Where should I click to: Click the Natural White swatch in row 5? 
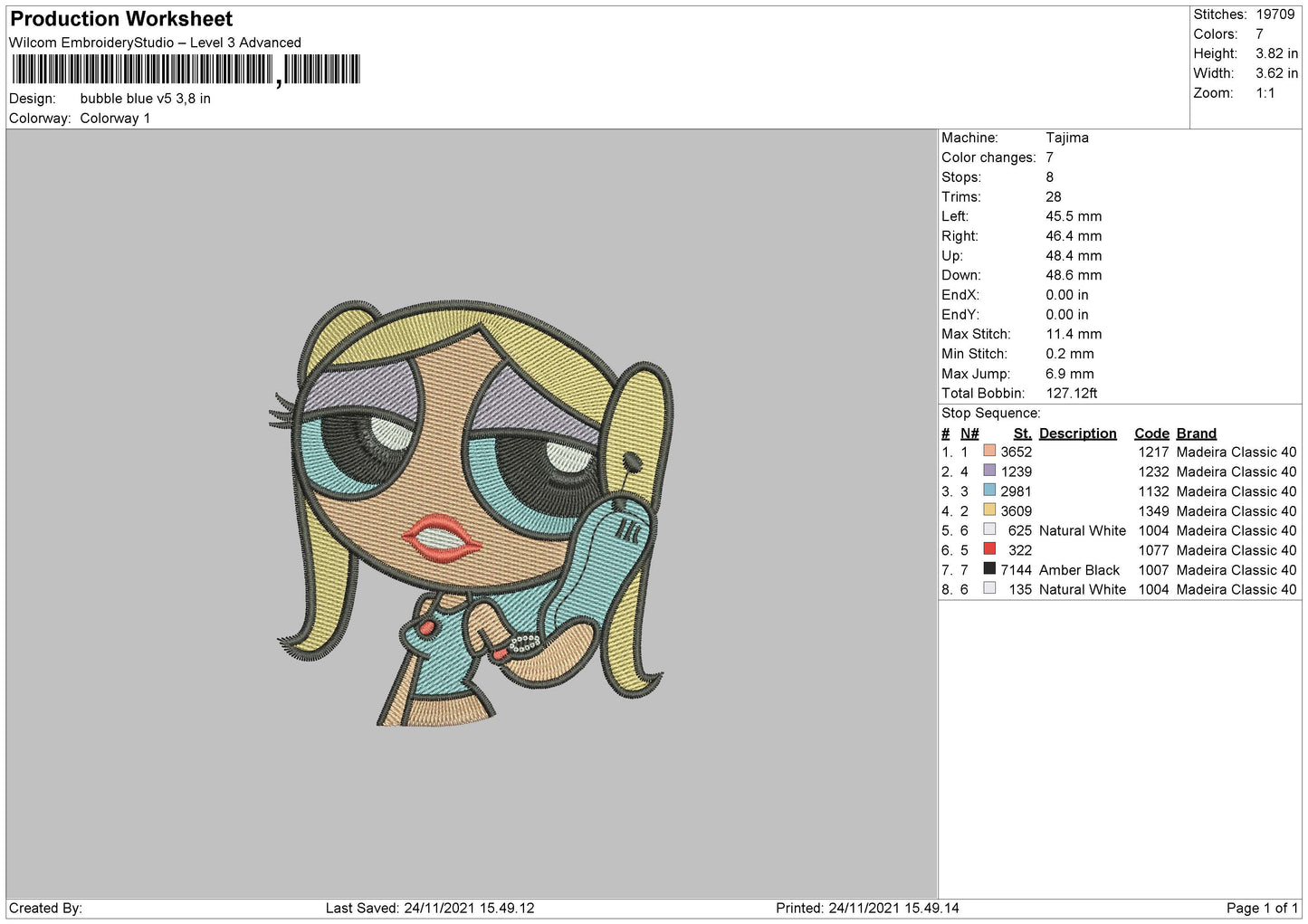pyautogui.click(x=989, y=529)
